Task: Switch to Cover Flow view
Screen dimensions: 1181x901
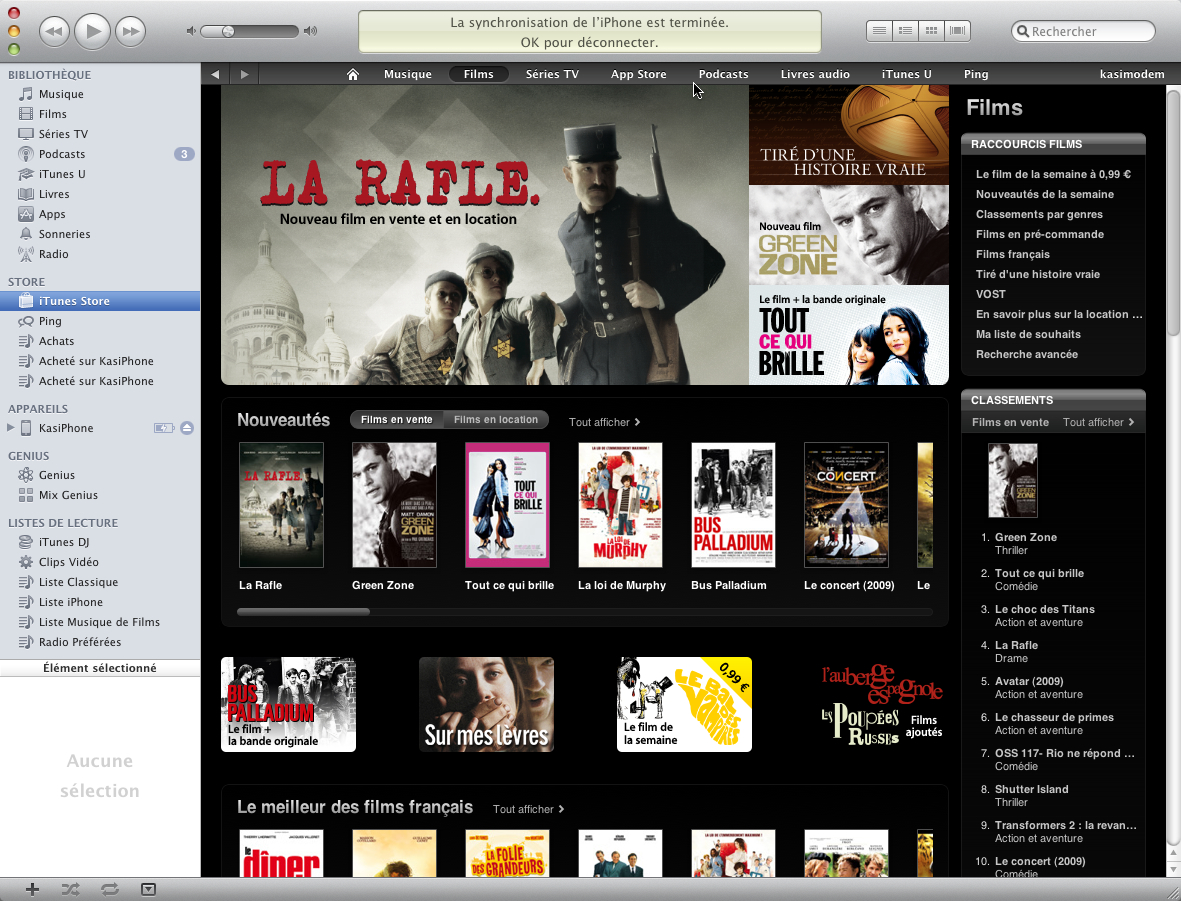Action: [958, 31]
